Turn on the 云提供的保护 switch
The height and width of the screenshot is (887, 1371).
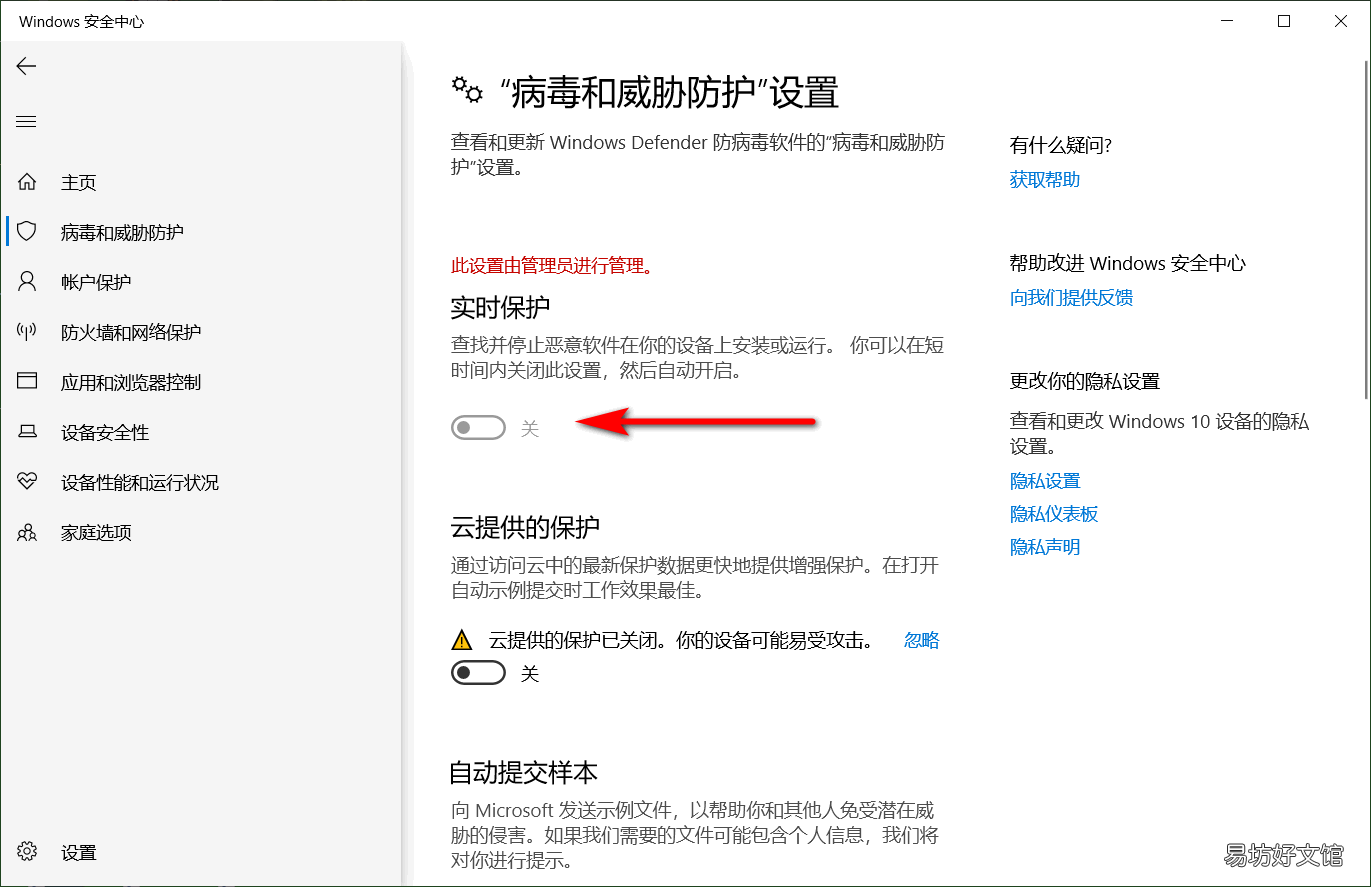[478, 673]
